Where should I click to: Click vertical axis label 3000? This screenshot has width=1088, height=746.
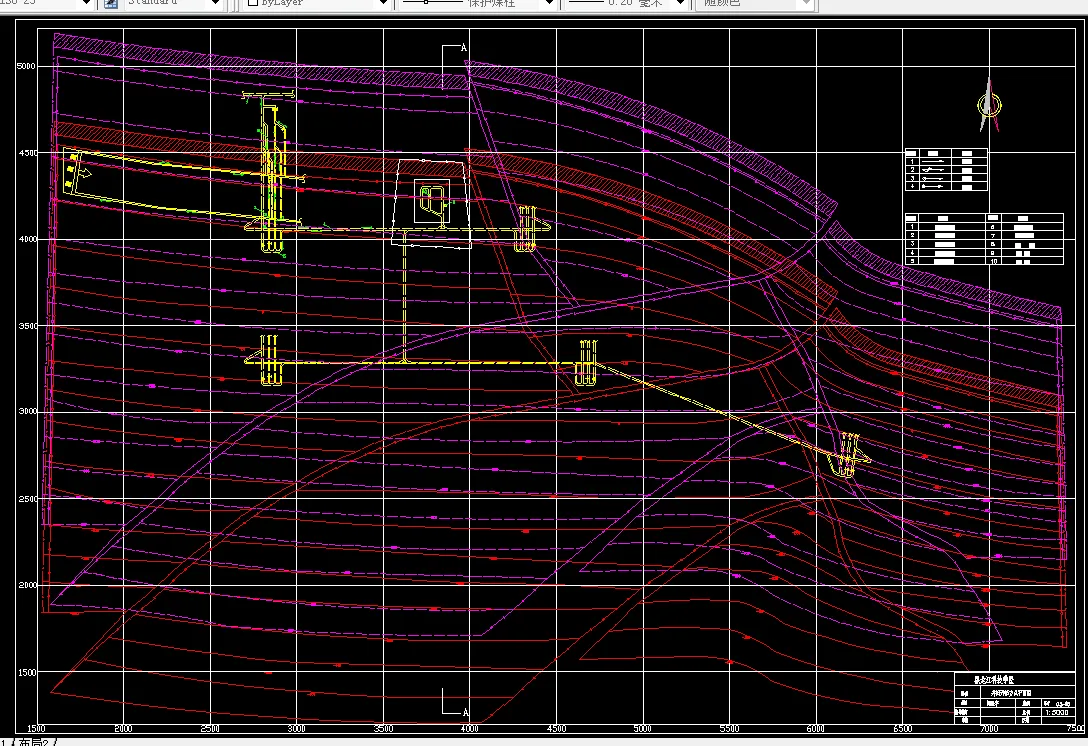[x=28, y=412]
